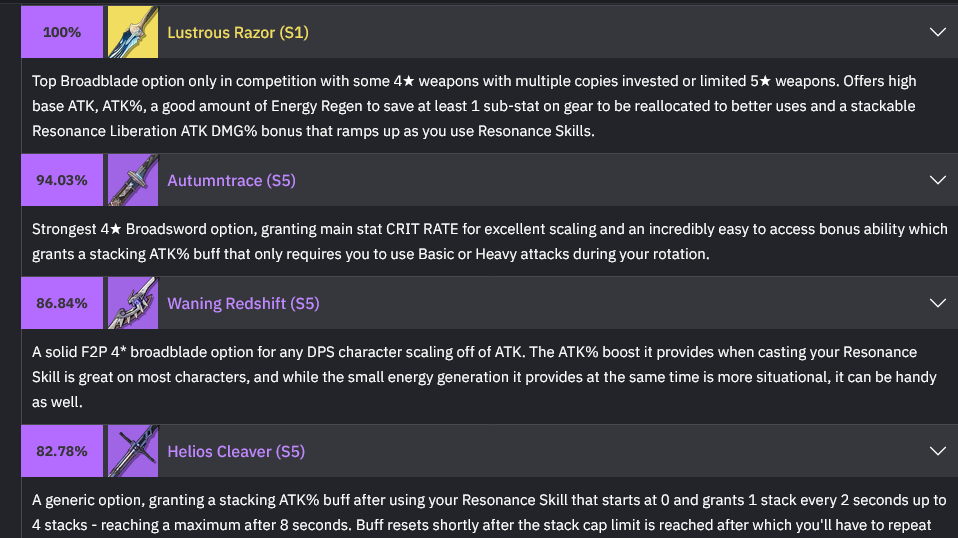Expand the Waning Redshift (S5) chevron

point(937,303)
